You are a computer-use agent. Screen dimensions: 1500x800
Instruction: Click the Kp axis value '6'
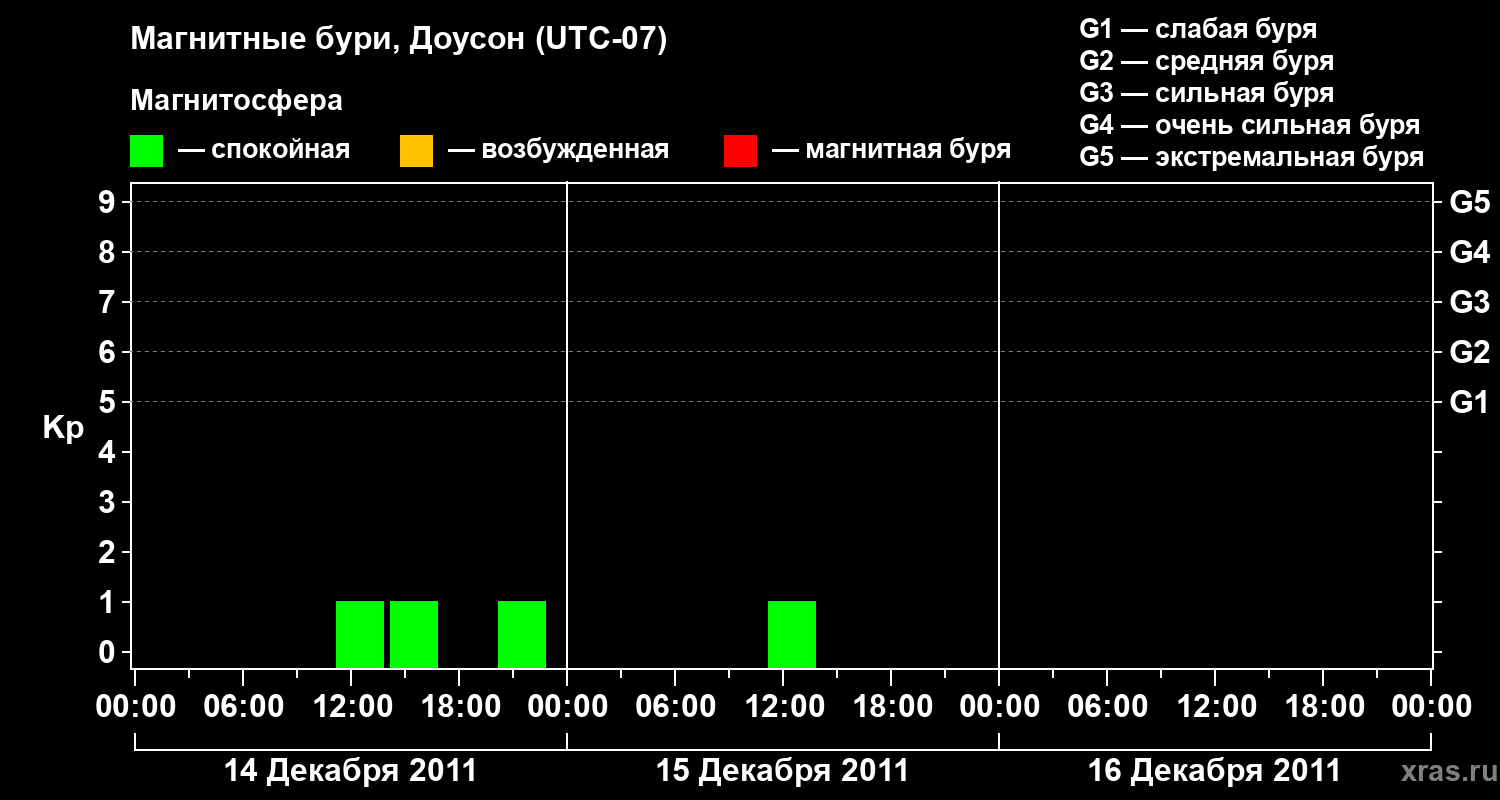[x=109, y=353]
